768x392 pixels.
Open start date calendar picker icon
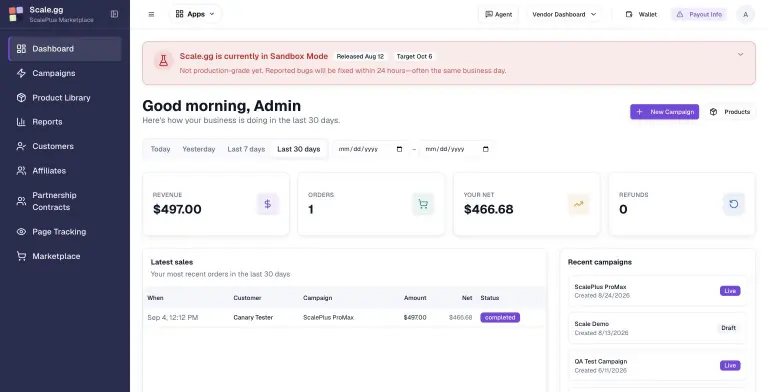pos(399,149)
